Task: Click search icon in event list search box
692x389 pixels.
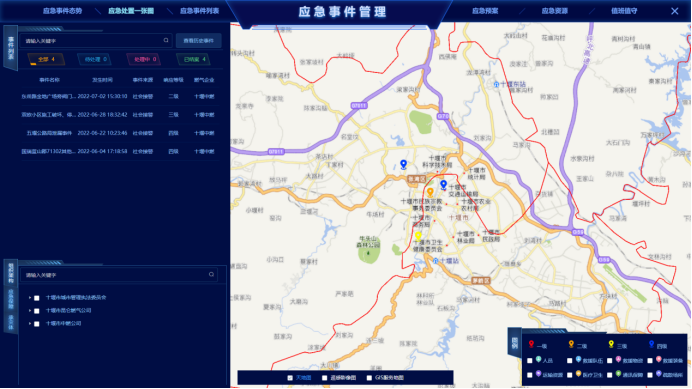Action: (166, 41)
